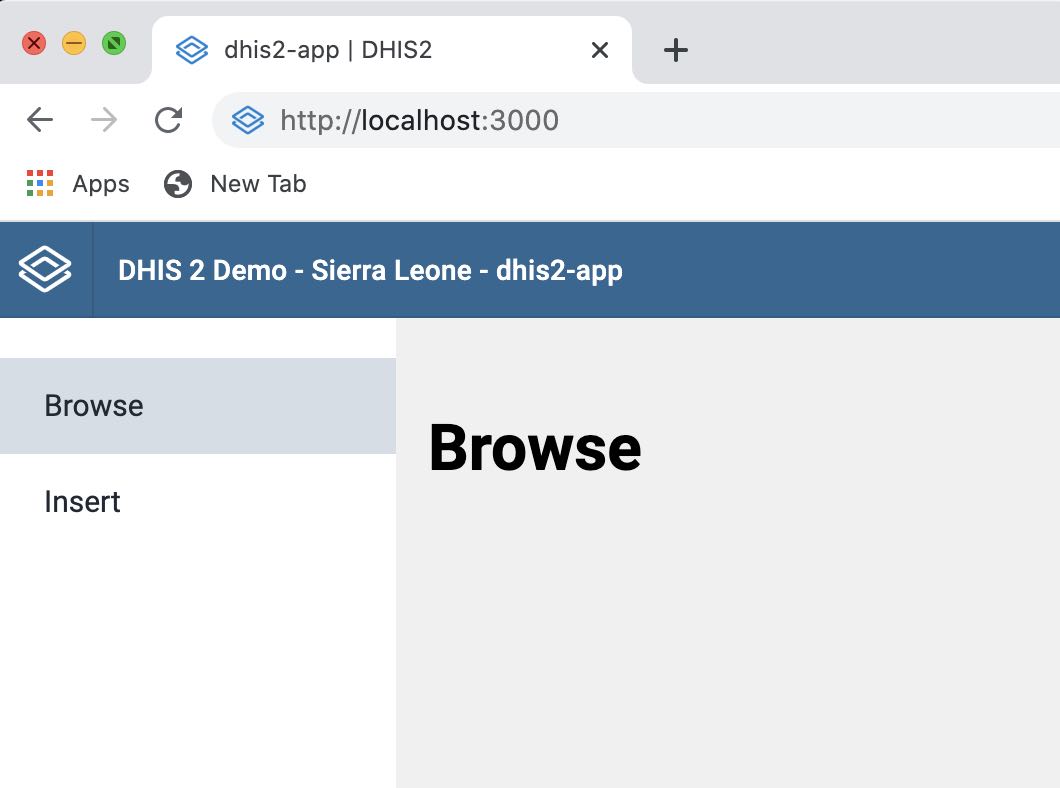Image resolution: width=1060 pixels, height=788 pixels.
Task: Open a new browser tab with plus
Action: coord(675,50)
